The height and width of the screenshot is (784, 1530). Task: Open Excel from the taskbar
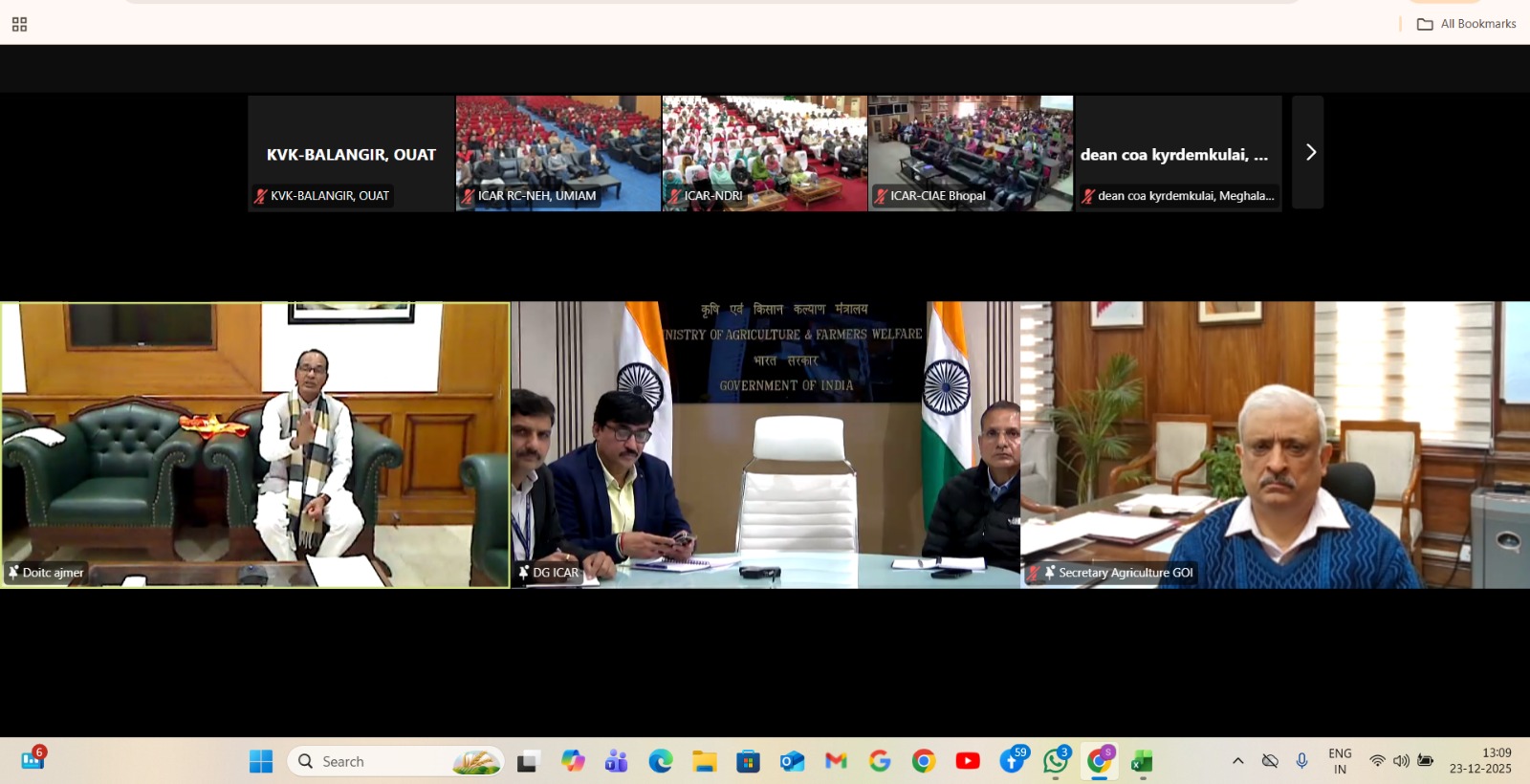(1142, 761)
